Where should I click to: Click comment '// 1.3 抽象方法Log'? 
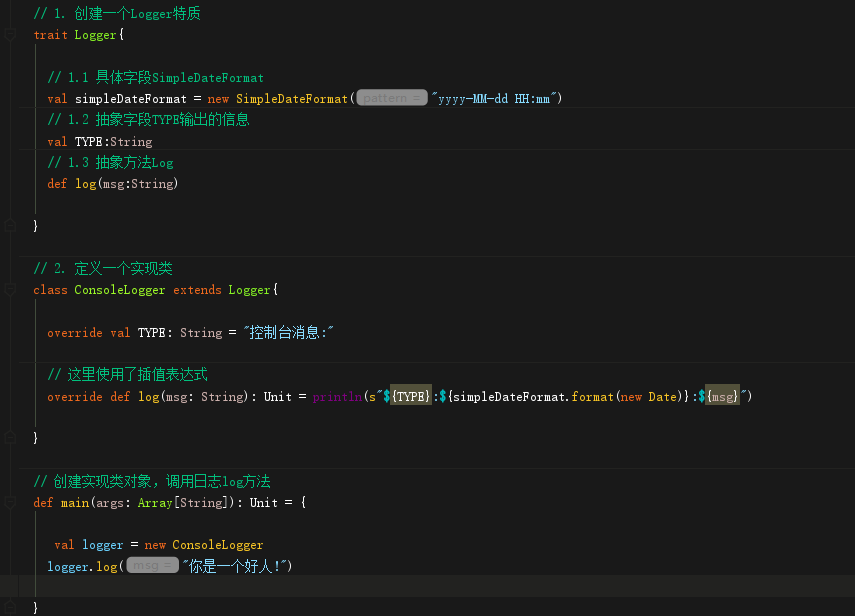[x=111, y=162]
